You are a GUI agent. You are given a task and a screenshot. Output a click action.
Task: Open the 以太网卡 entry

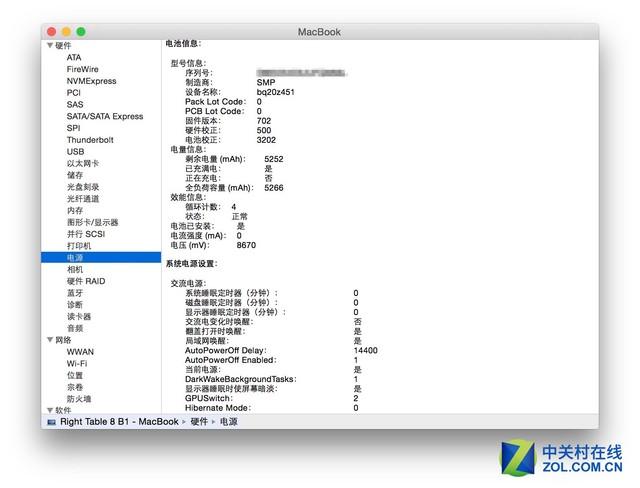point(83,163)
